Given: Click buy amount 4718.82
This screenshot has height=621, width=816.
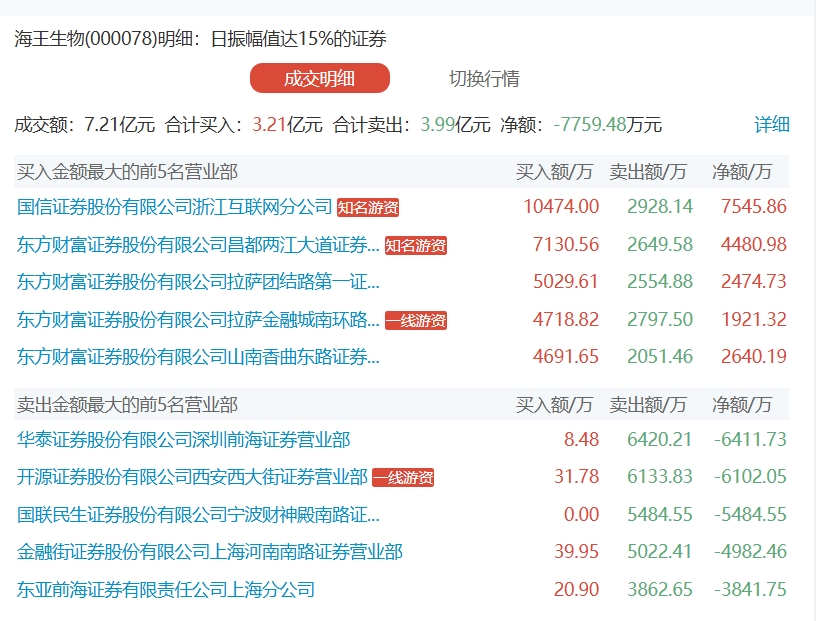Looking at the screenshot, I should (566, 320).
